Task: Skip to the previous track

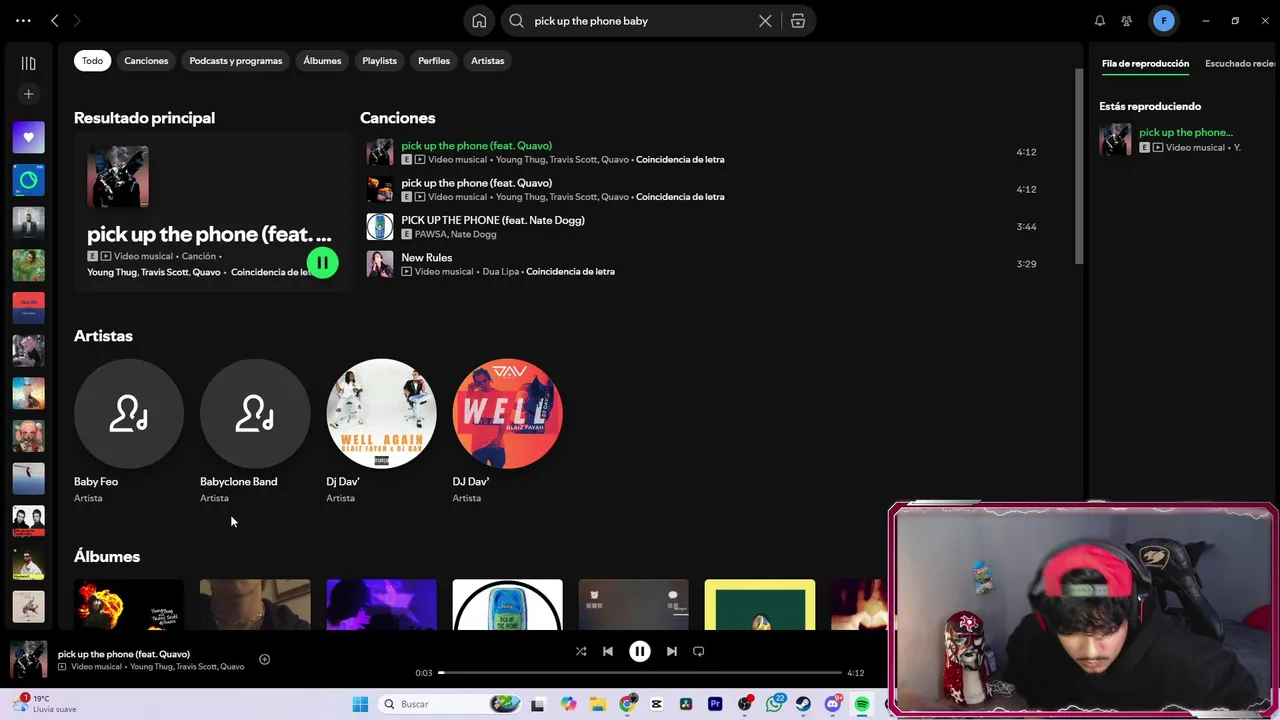Action: (x=608, y=651)
